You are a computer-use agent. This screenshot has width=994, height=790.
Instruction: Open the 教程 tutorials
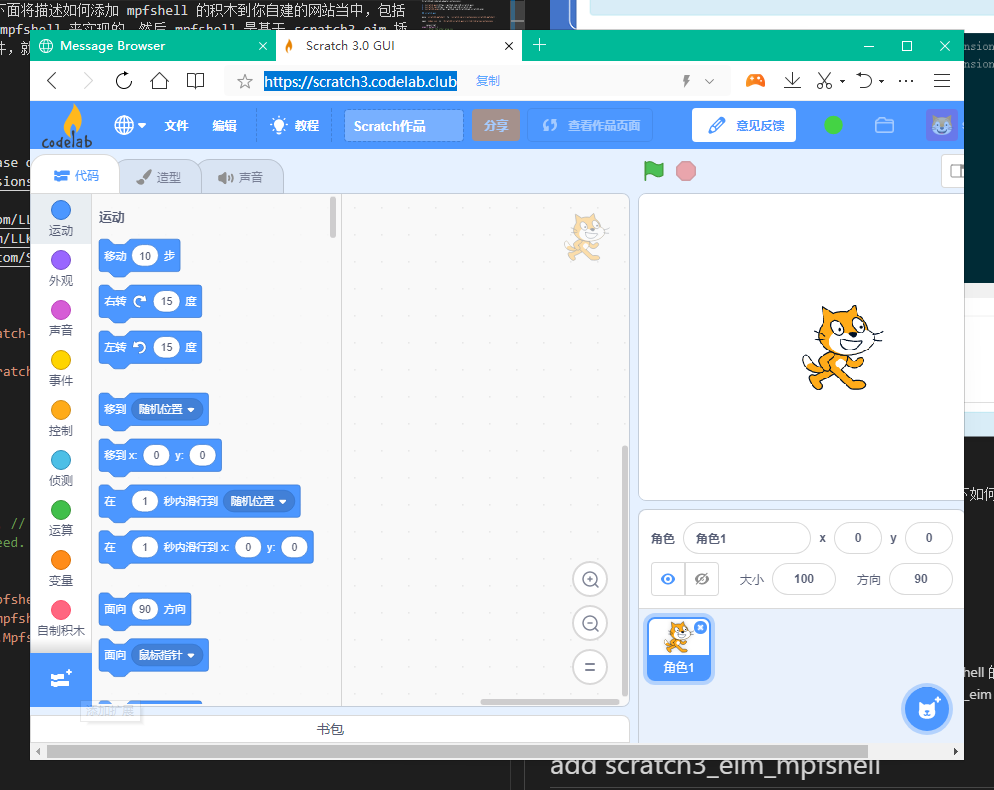(295, 126)
